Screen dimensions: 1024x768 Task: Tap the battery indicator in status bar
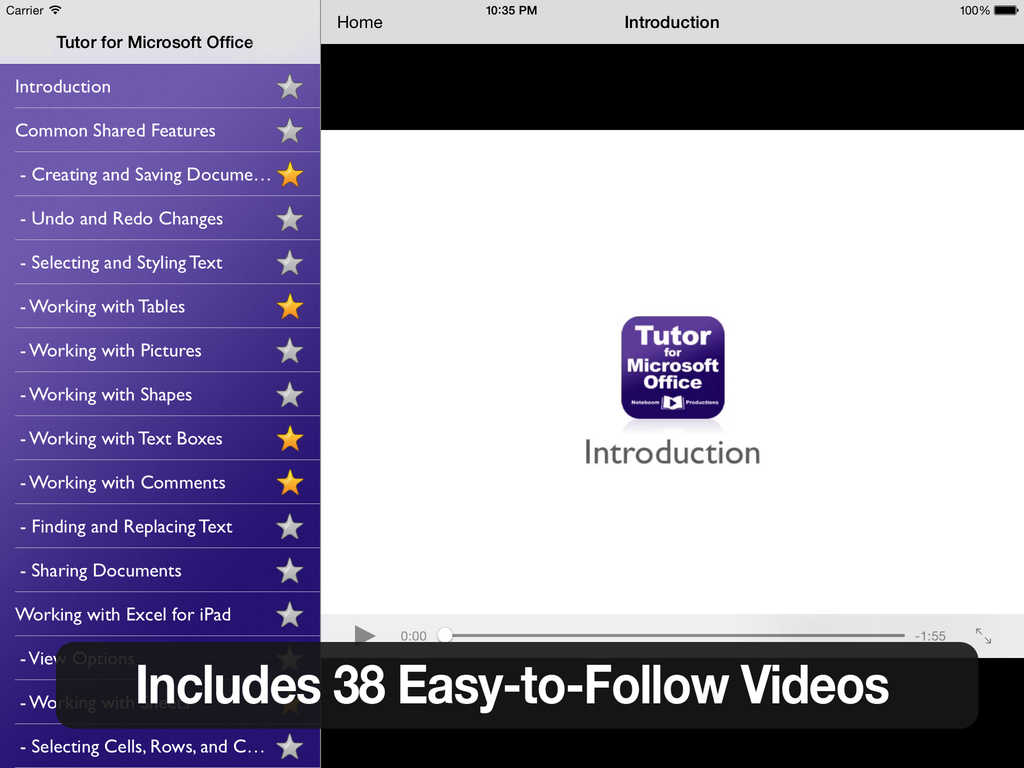click(1004, 11)
